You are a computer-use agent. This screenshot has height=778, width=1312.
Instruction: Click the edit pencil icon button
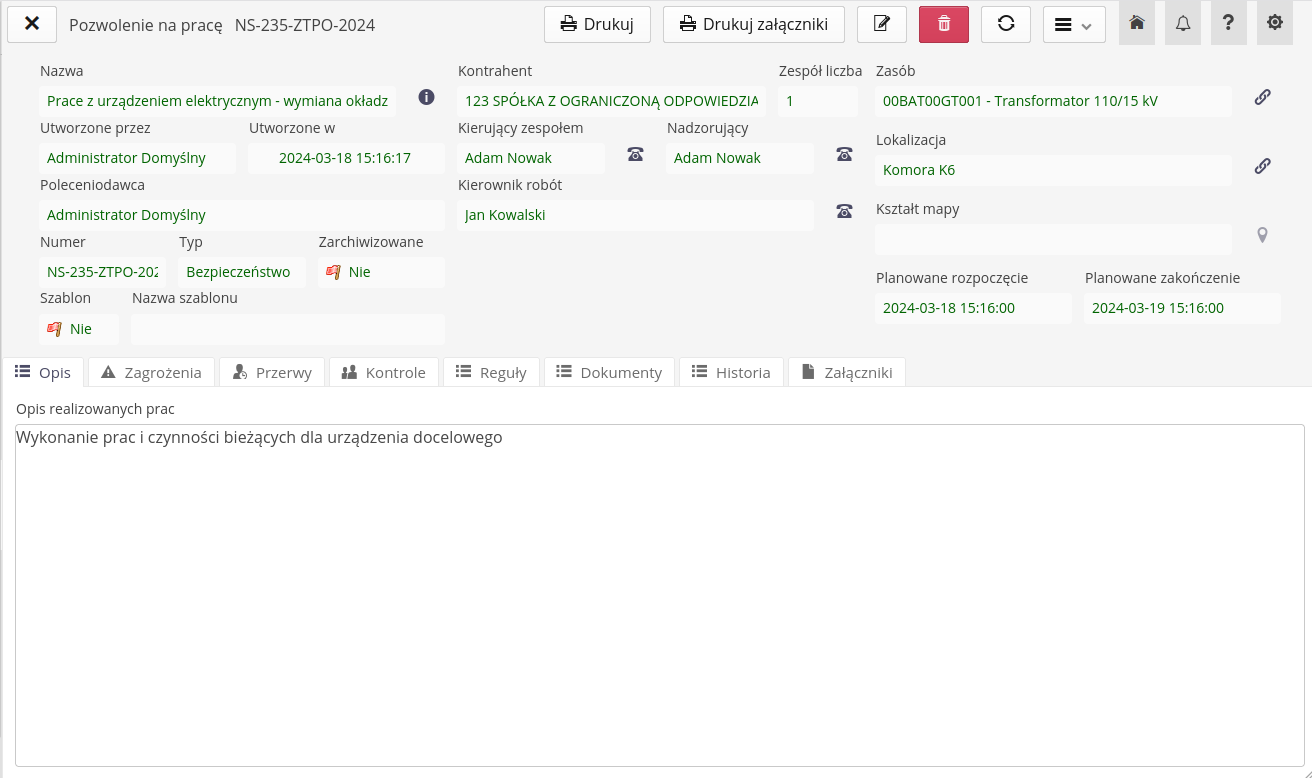pos(881,24)
